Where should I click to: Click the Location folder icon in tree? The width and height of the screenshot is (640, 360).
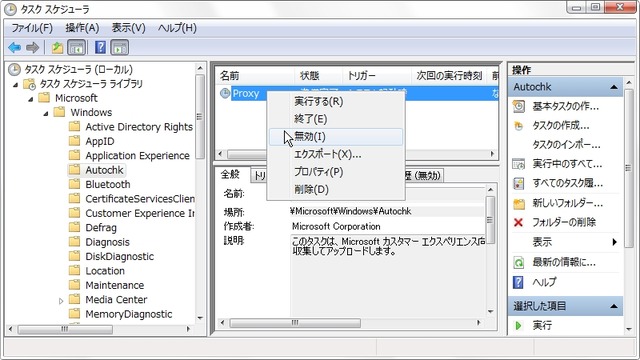tap(74, 271)
